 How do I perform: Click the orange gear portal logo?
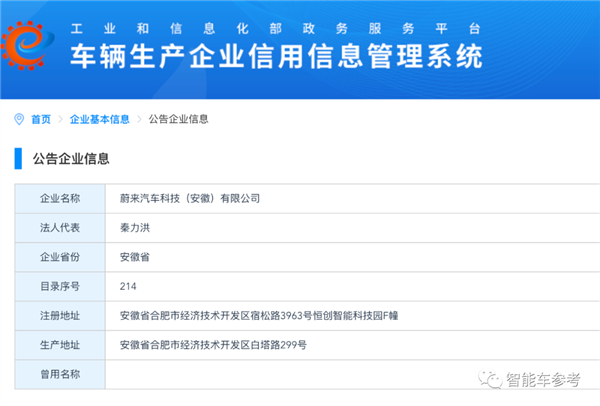(28, 46)
